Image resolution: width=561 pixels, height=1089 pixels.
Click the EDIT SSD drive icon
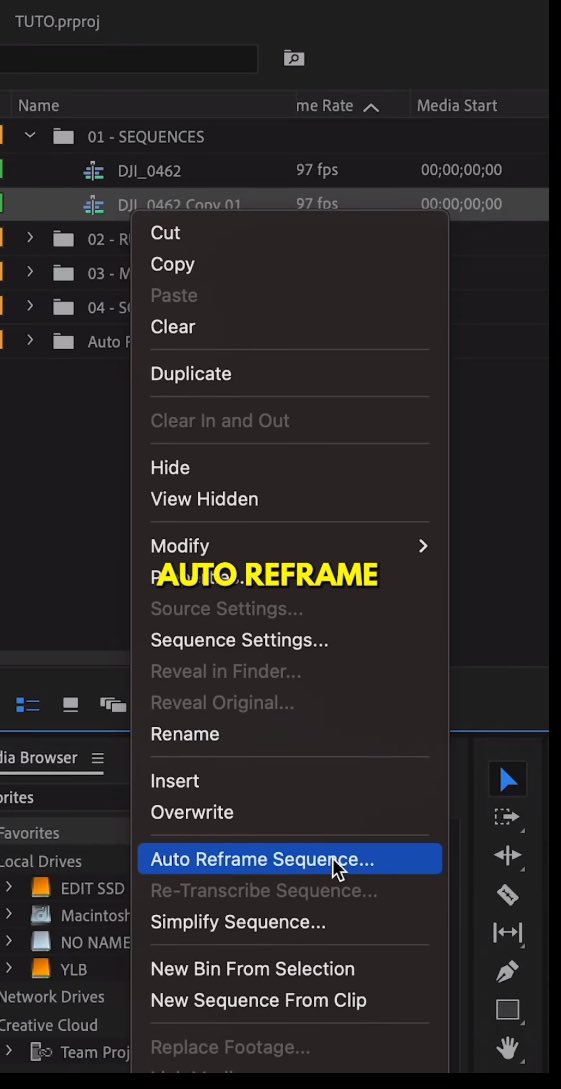point(41,888)
